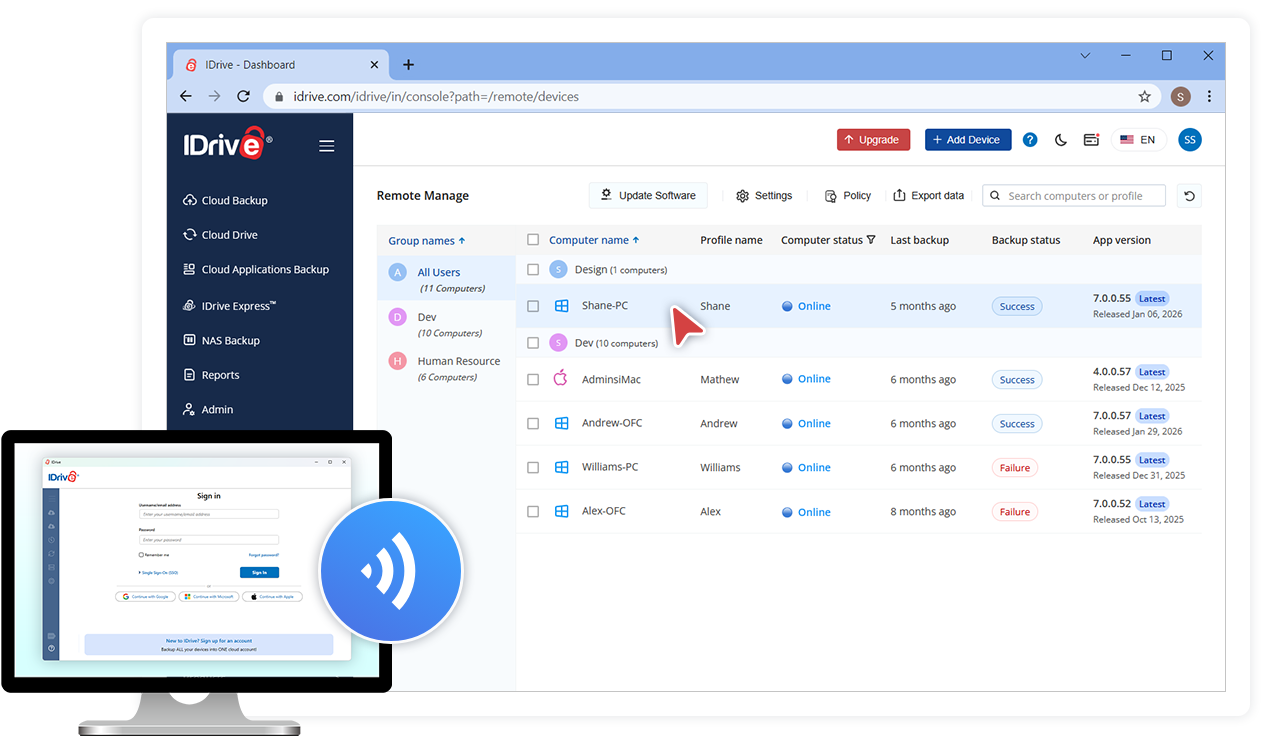
Task: Open the EN language dropdown
Action: [1138, 140]
